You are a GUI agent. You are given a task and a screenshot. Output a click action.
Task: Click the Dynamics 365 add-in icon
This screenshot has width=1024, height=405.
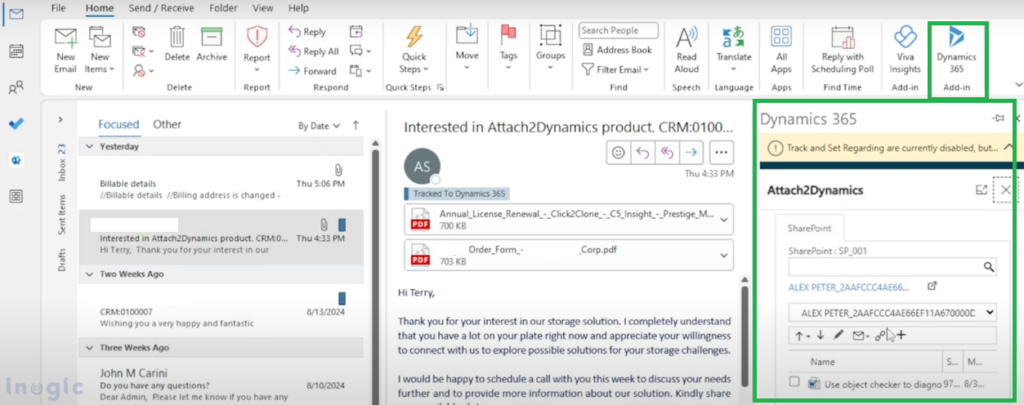(x=956, y=45)
